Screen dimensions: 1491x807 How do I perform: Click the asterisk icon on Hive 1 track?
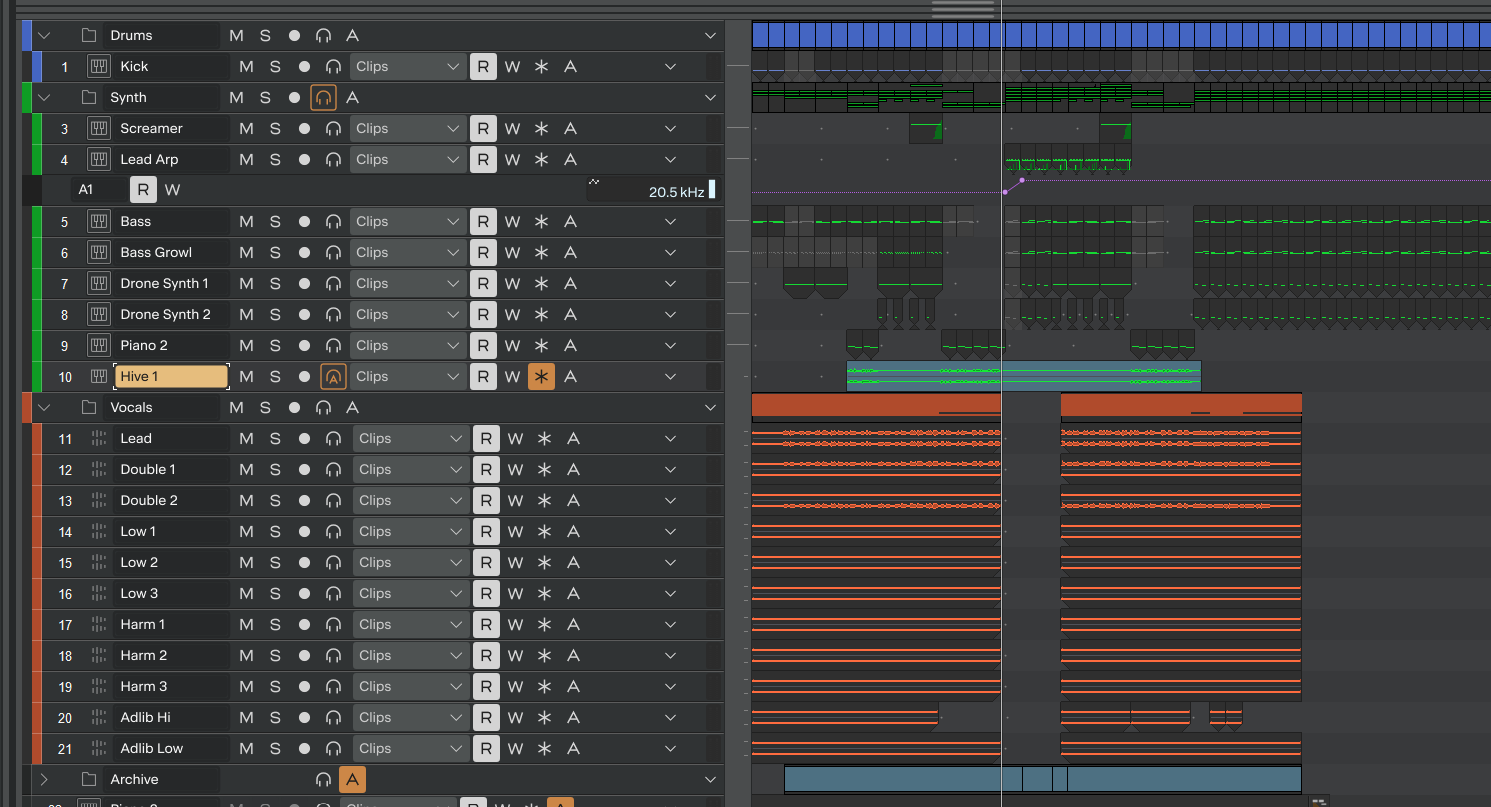pos(541,377)
